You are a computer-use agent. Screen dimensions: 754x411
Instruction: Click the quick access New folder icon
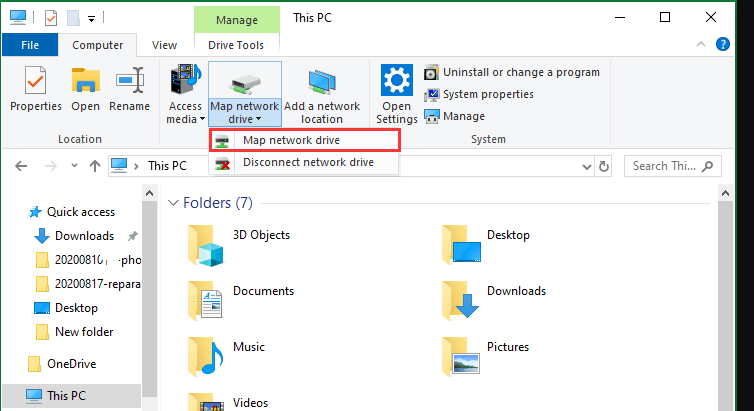click(x=73, y=18)
